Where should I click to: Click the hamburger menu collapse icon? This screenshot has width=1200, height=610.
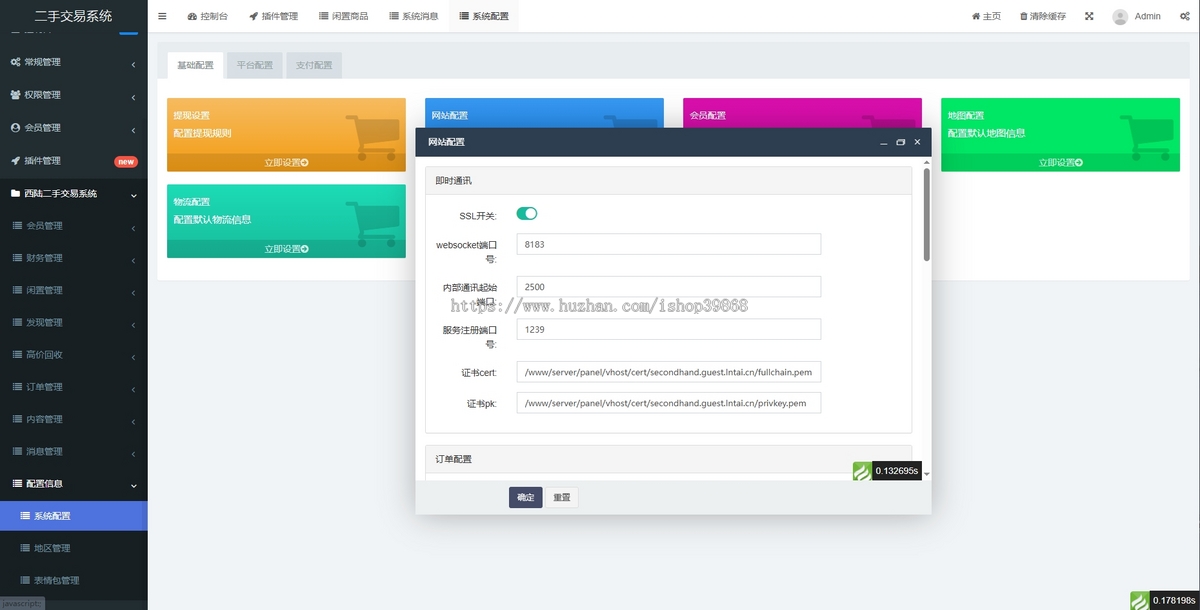162,16
